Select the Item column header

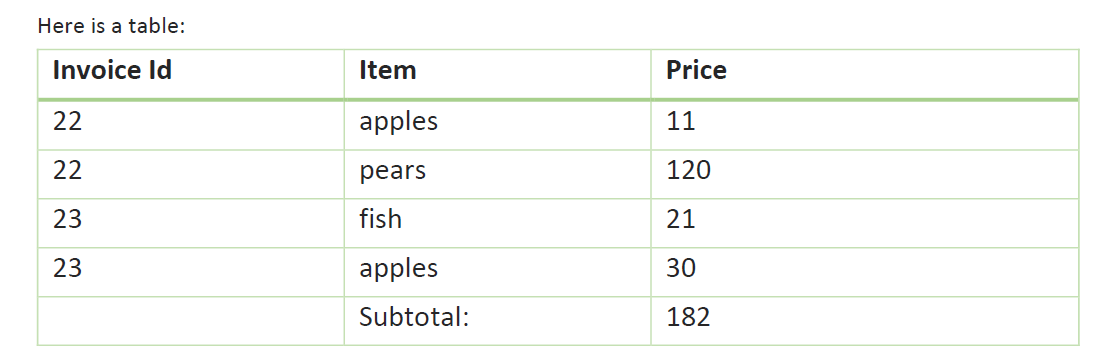[x=497, y=74]
